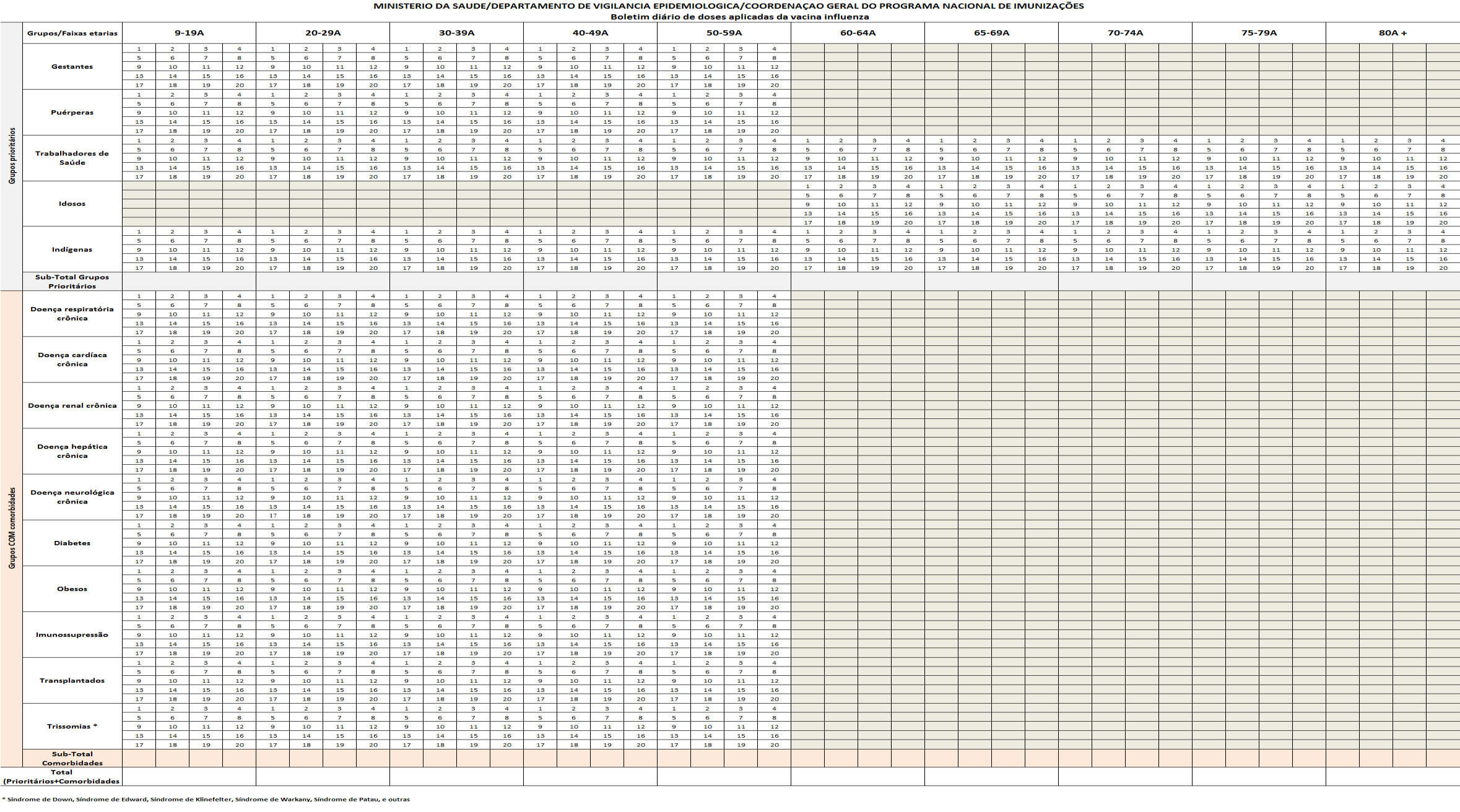Select the Trissomias * row label
Image resolution: width=1460 pixels, height=812 pixels.
[72, 727]
